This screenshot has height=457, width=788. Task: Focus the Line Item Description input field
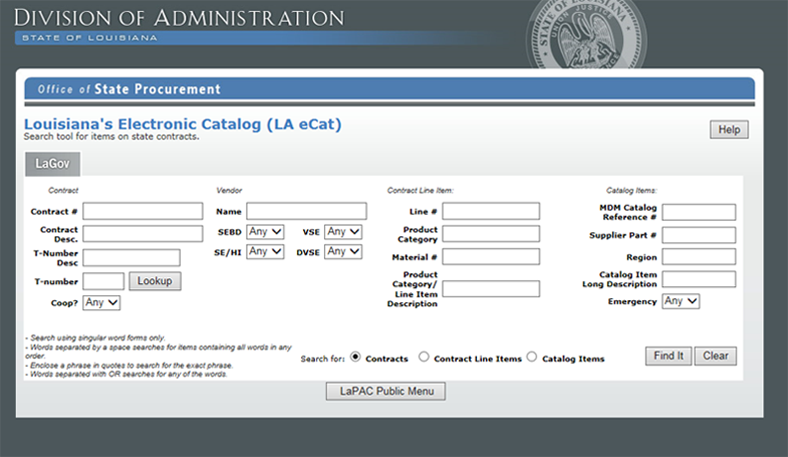point(491,289)
